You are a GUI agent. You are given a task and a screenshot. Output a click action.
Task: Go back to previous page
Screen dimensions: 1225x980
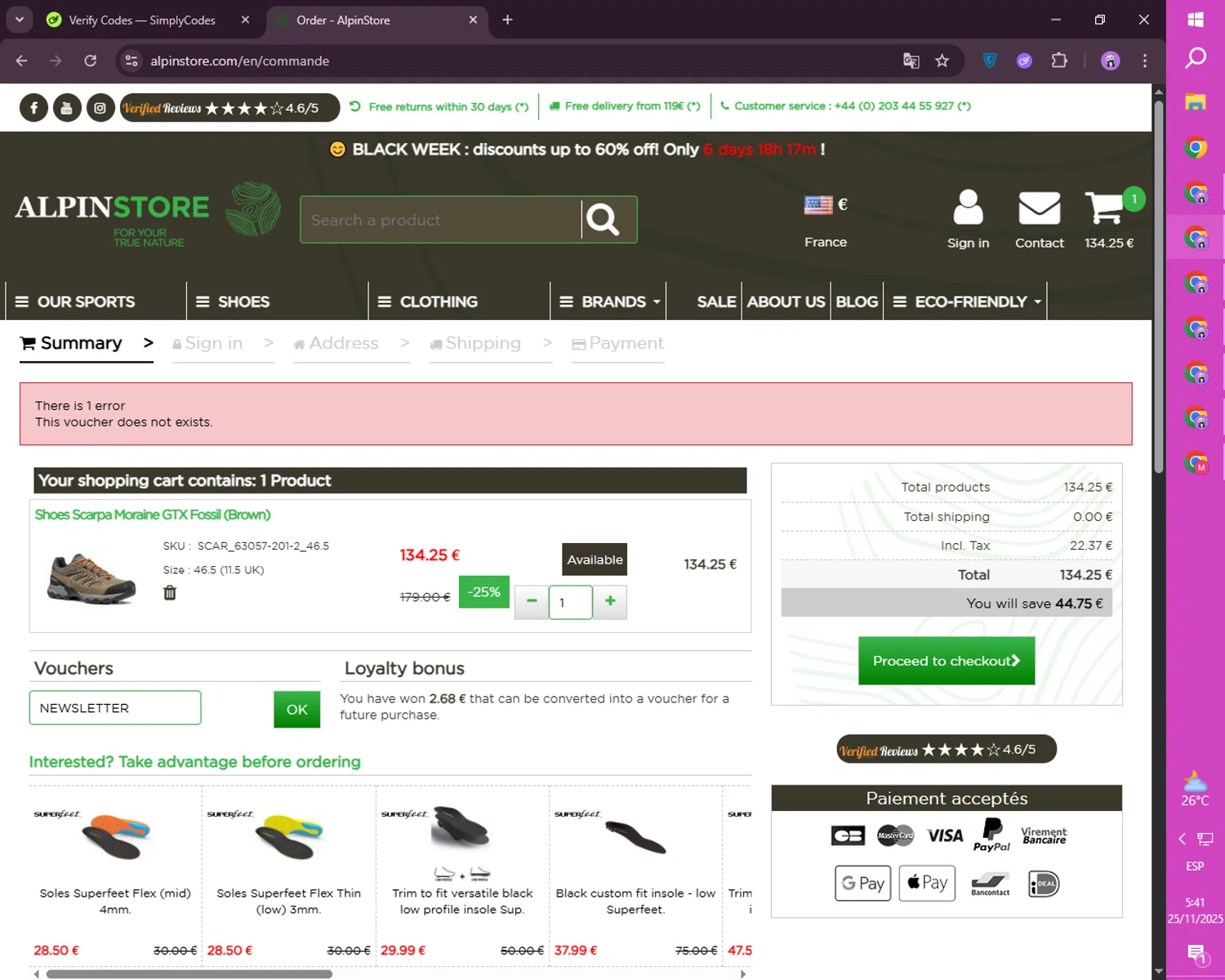(22, 60)
